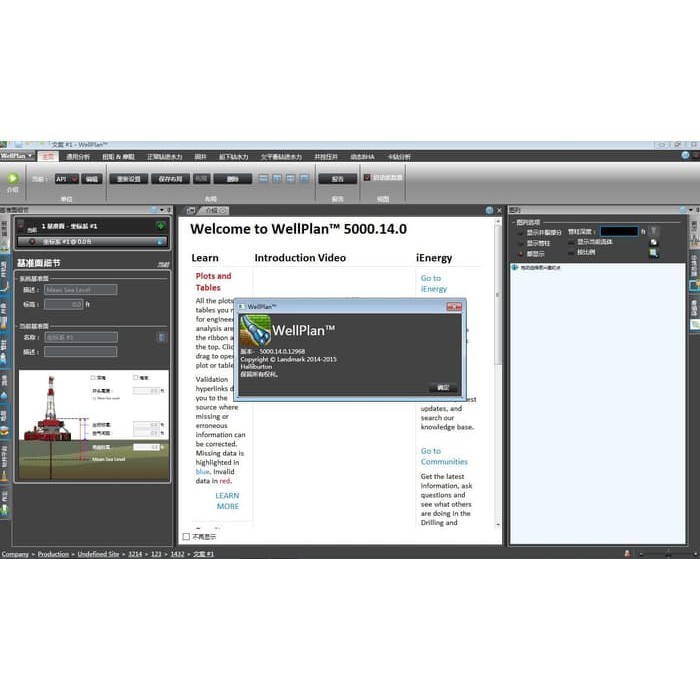Screen dimensions: 700x700
Task: Select the first window layout icon in ribbon
Action: [x=263, y=179]
